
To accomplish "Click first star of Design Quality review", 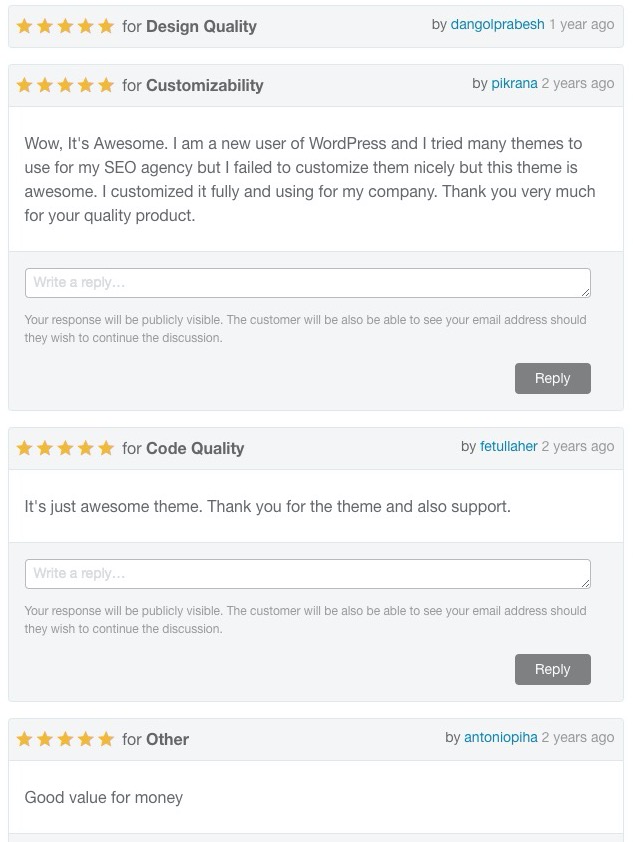I will (x=25, y=27).
